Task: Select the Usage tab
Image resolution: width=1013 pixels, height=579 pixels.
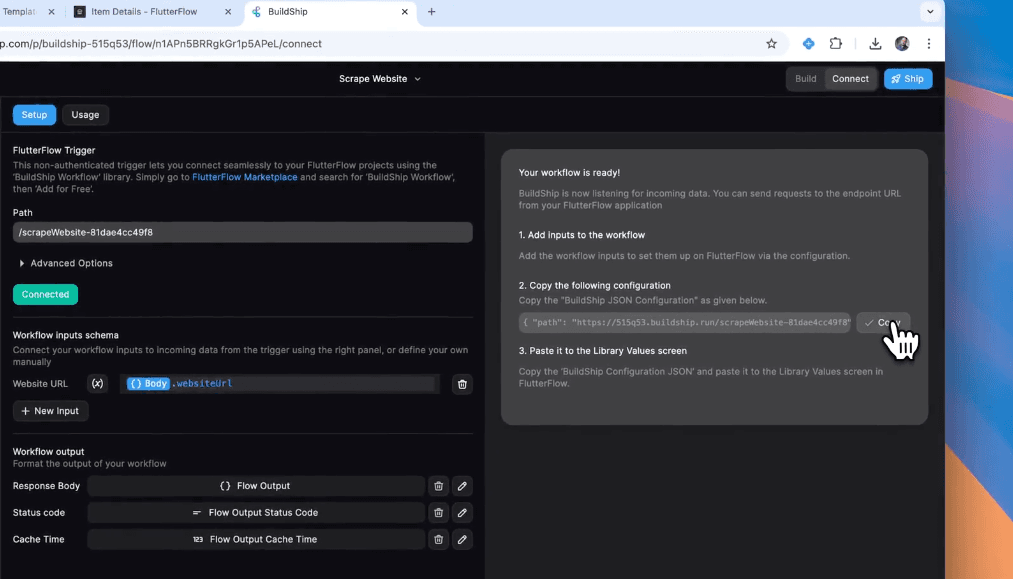Action: click(x=85, y=115)
